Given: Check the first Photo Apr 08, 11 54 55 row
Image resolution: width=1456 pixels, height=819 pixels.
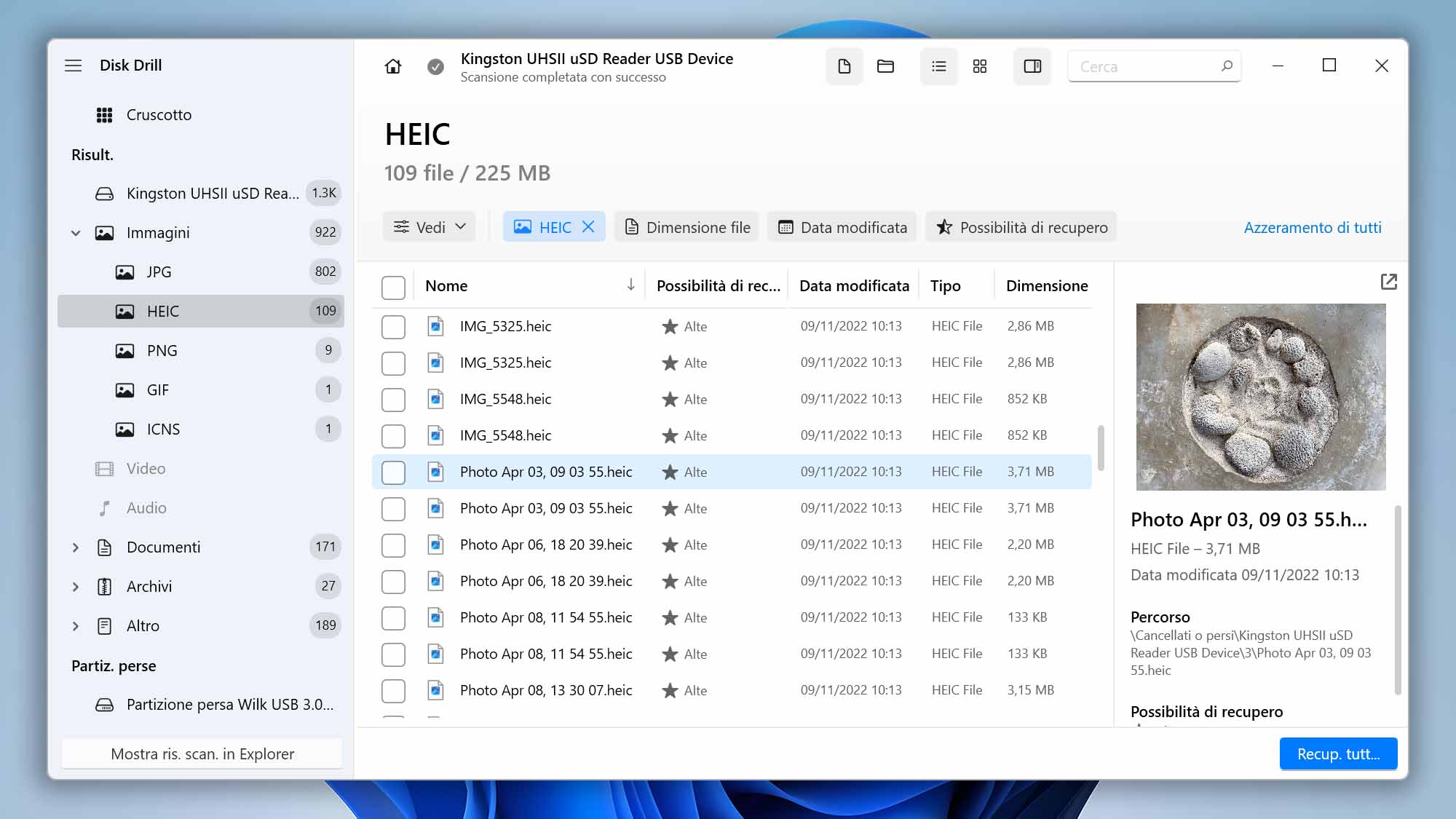Looking at the screenshot, I should tap(393, 618).
